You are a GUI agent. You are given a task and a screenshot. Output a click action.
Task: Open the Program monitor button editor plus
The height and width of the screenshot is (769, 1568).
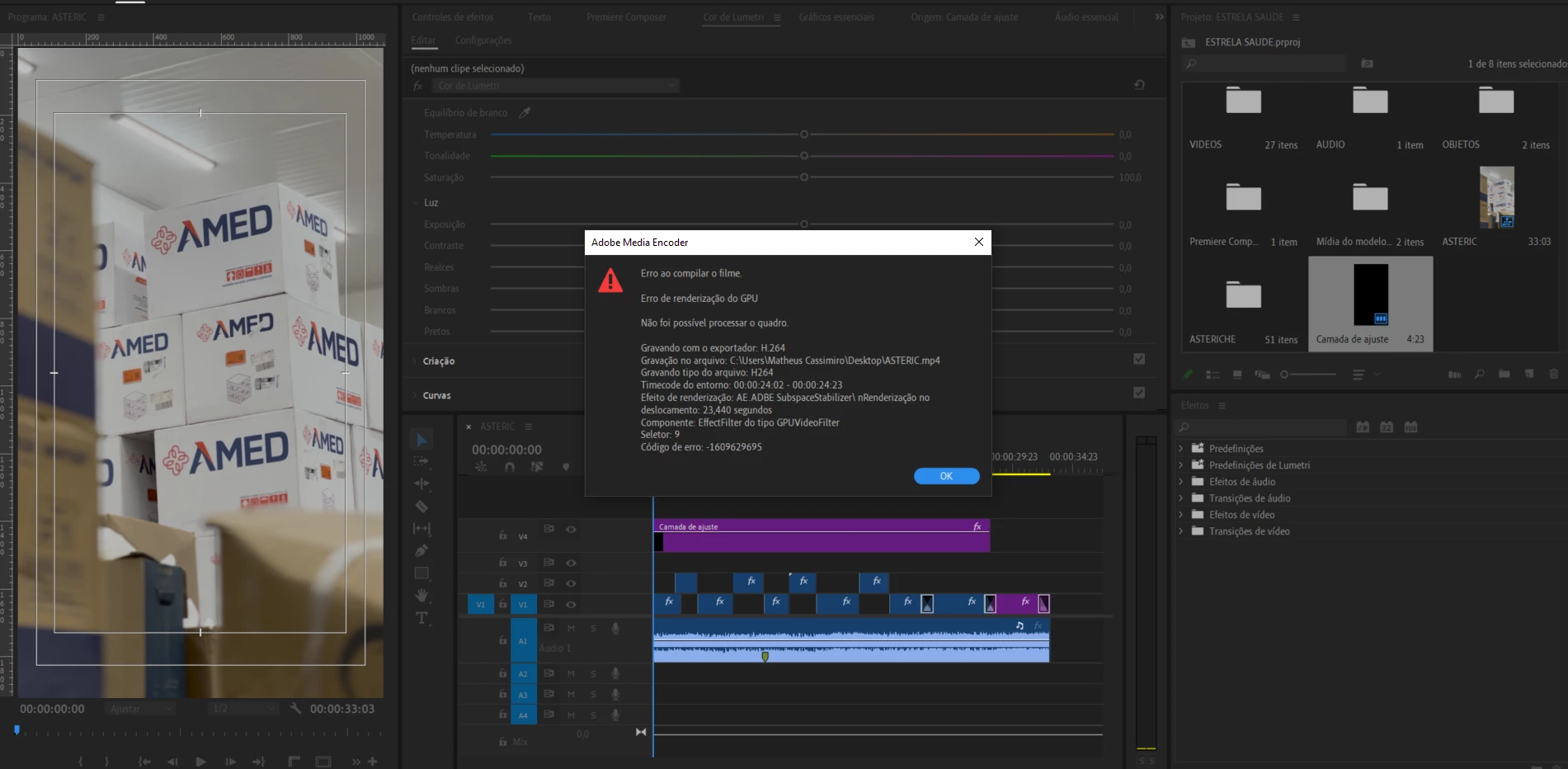click(x=373, y=762)
